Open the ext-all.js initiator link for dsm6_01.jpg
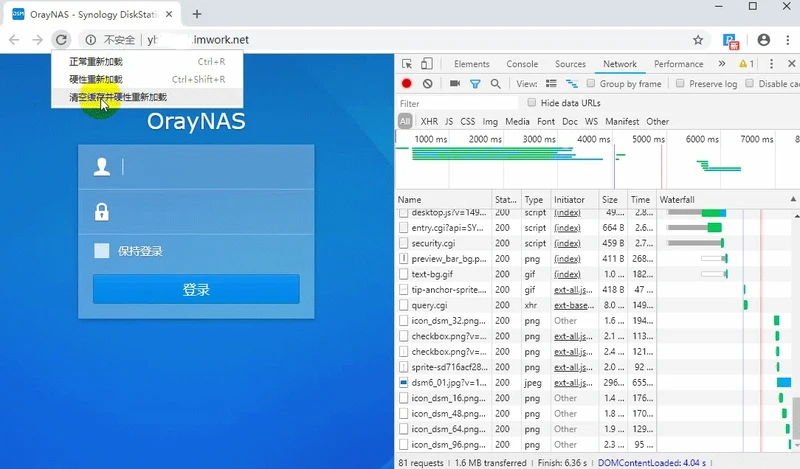 tap(573, 382)
